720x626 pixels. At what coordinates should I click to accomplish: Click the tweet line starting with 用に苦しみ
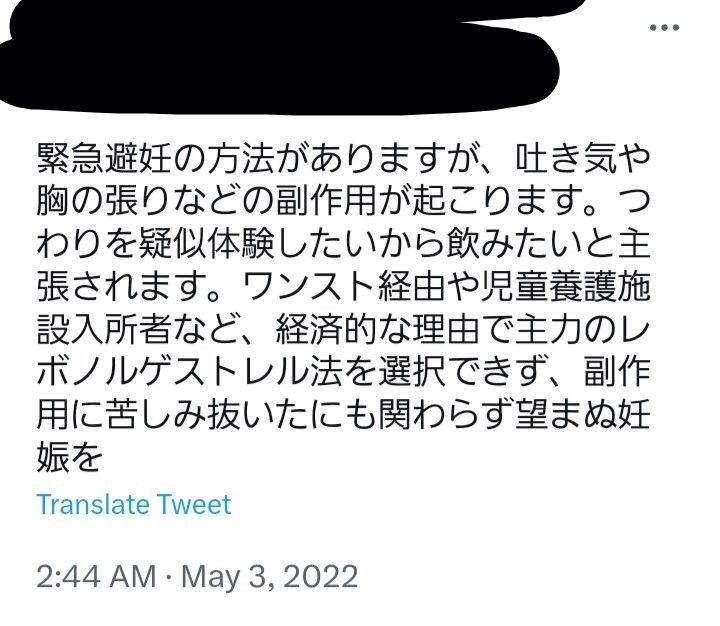(343, 414)
